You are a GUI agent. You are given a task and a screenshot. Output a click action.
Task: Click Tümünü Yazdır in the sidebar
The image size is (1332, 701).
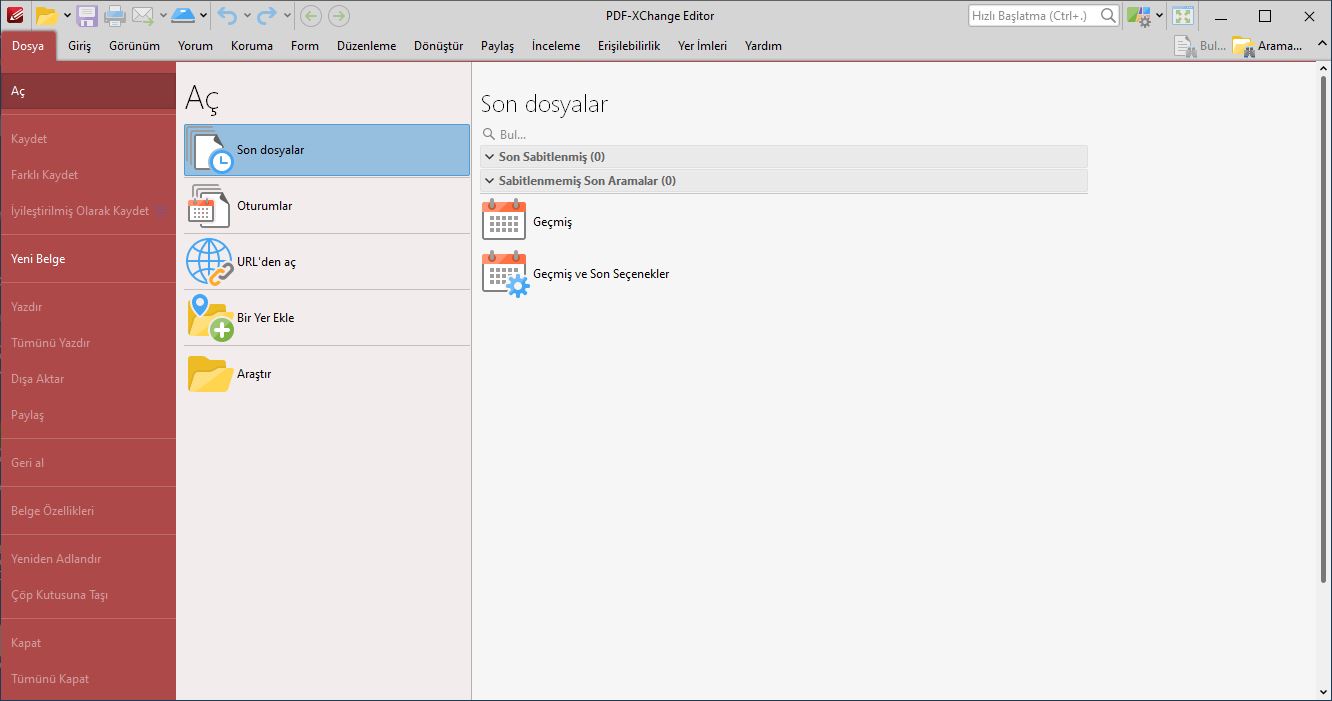[88, 343]
